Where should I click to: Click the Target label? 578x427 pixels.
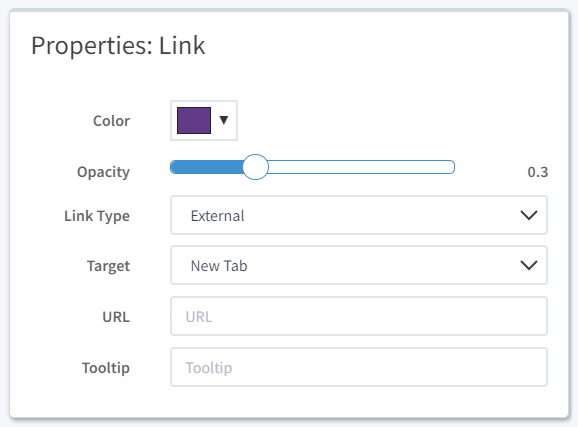[x=108, y=266]
